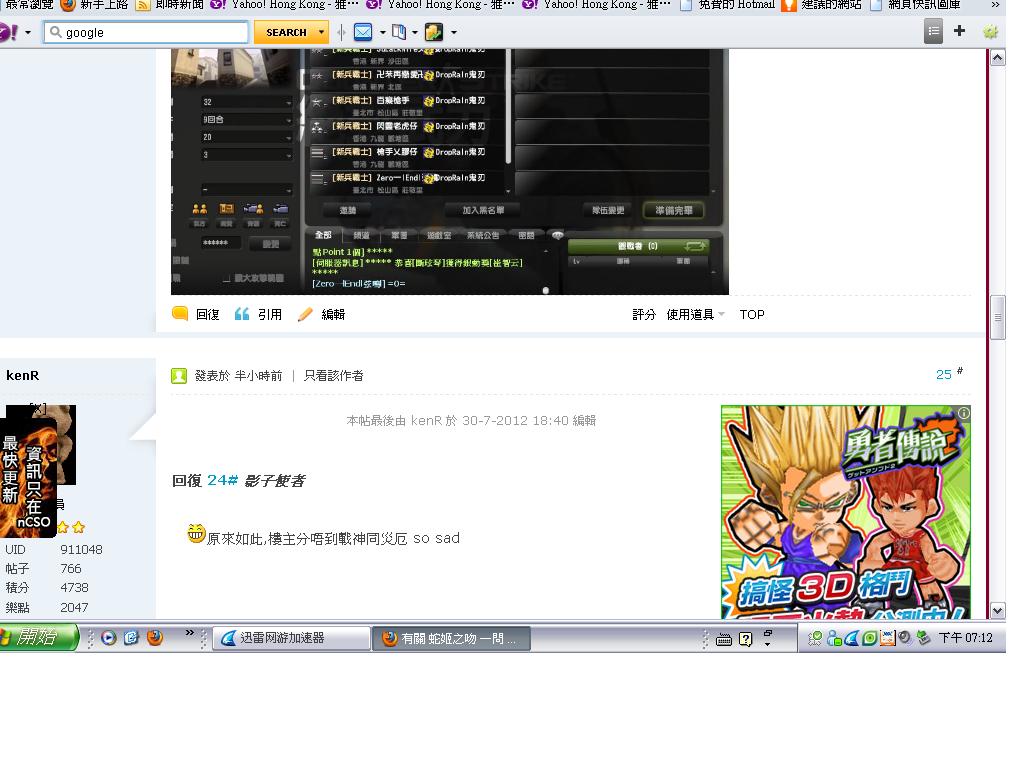
Task: Click the green author icon beside 發表於
Action: coord(179,376)
